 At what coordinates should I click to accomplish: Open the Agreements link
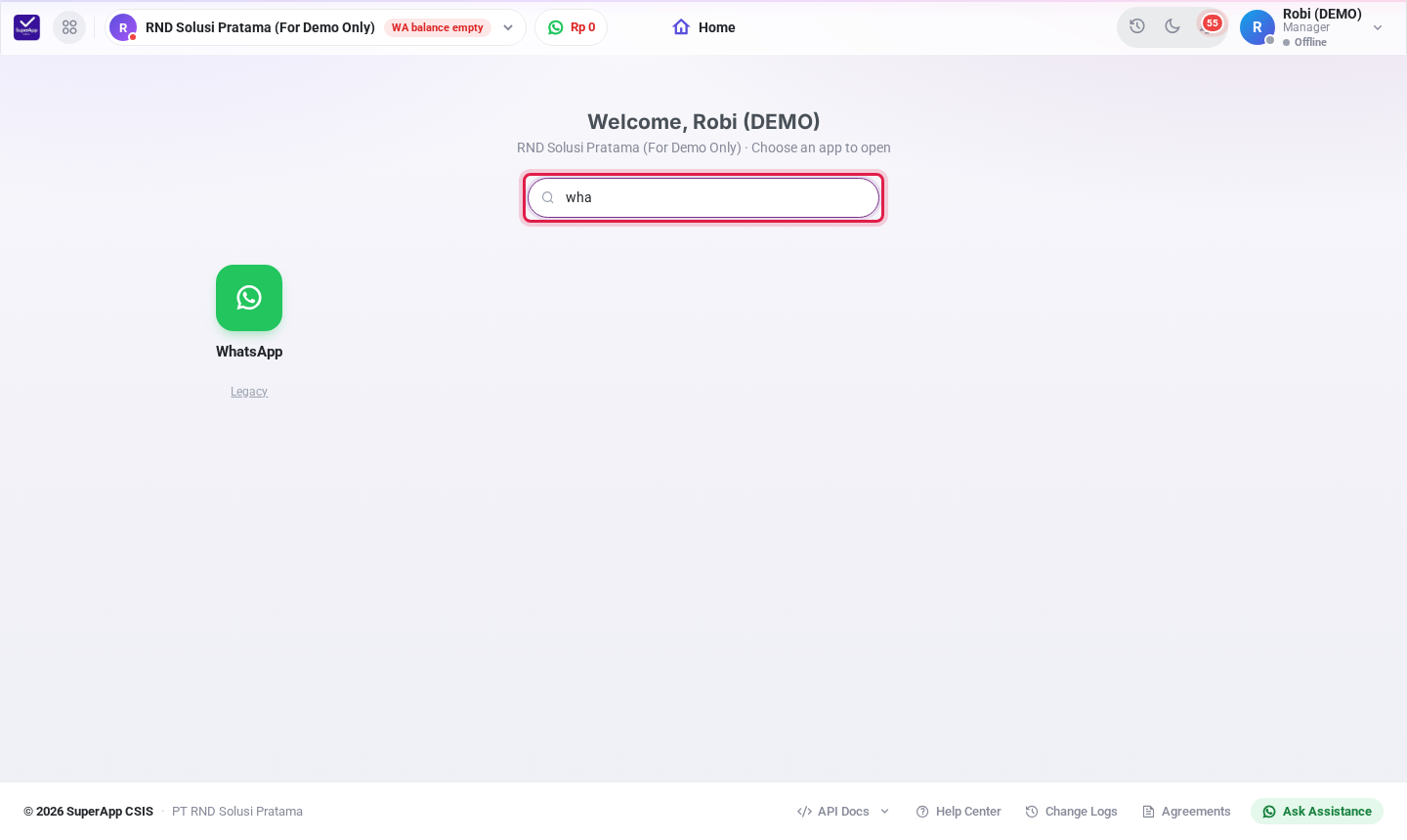[1186, 812]
